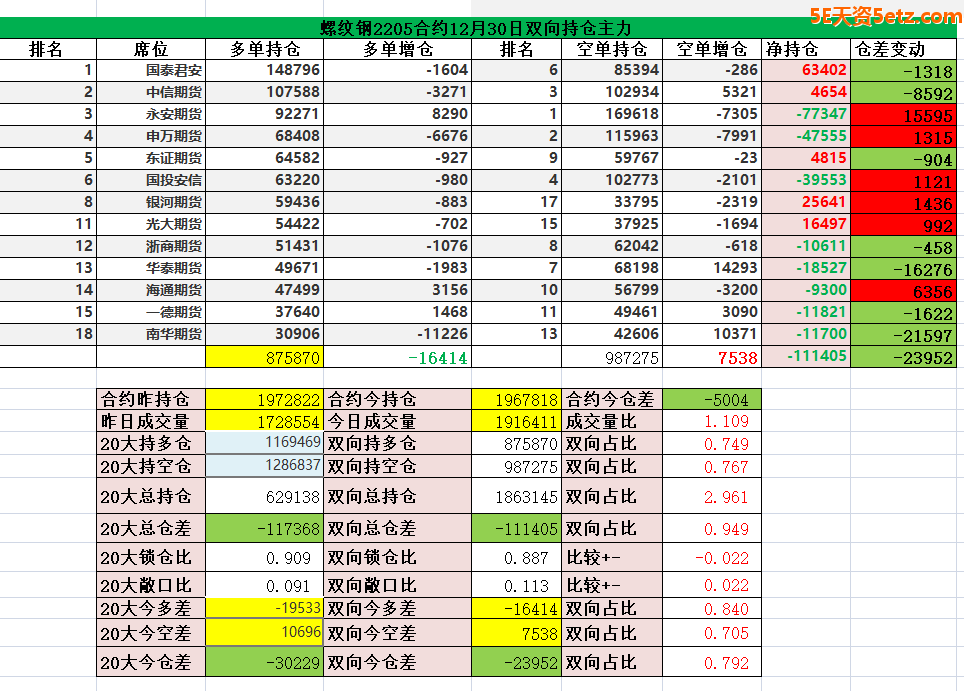Click the 席位 column header
Viewport: 964px width, 691px height.
click(x=151, y=49)
